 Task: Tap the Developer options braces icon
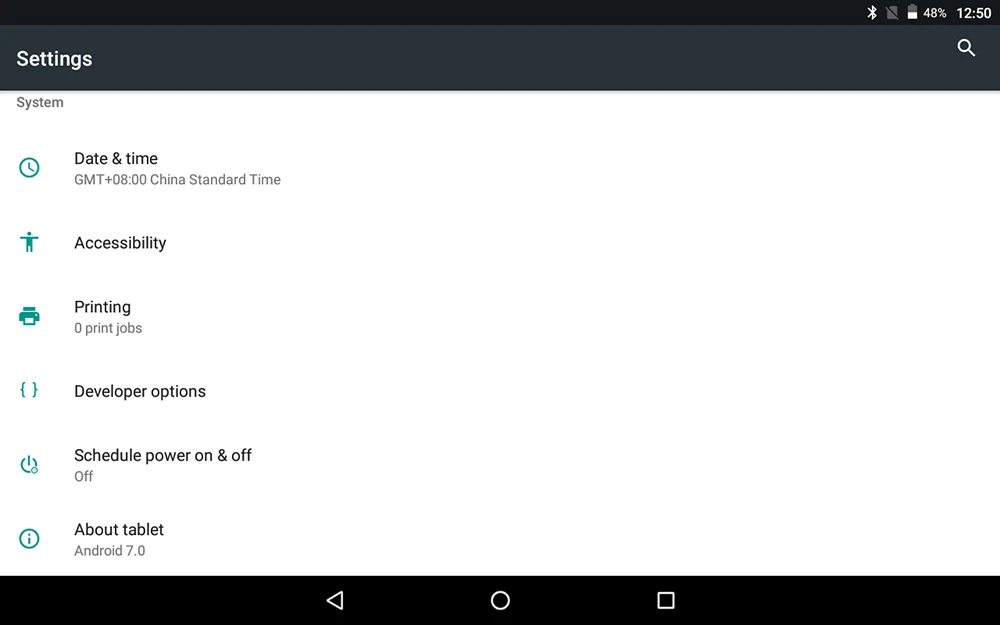point(29,390)
